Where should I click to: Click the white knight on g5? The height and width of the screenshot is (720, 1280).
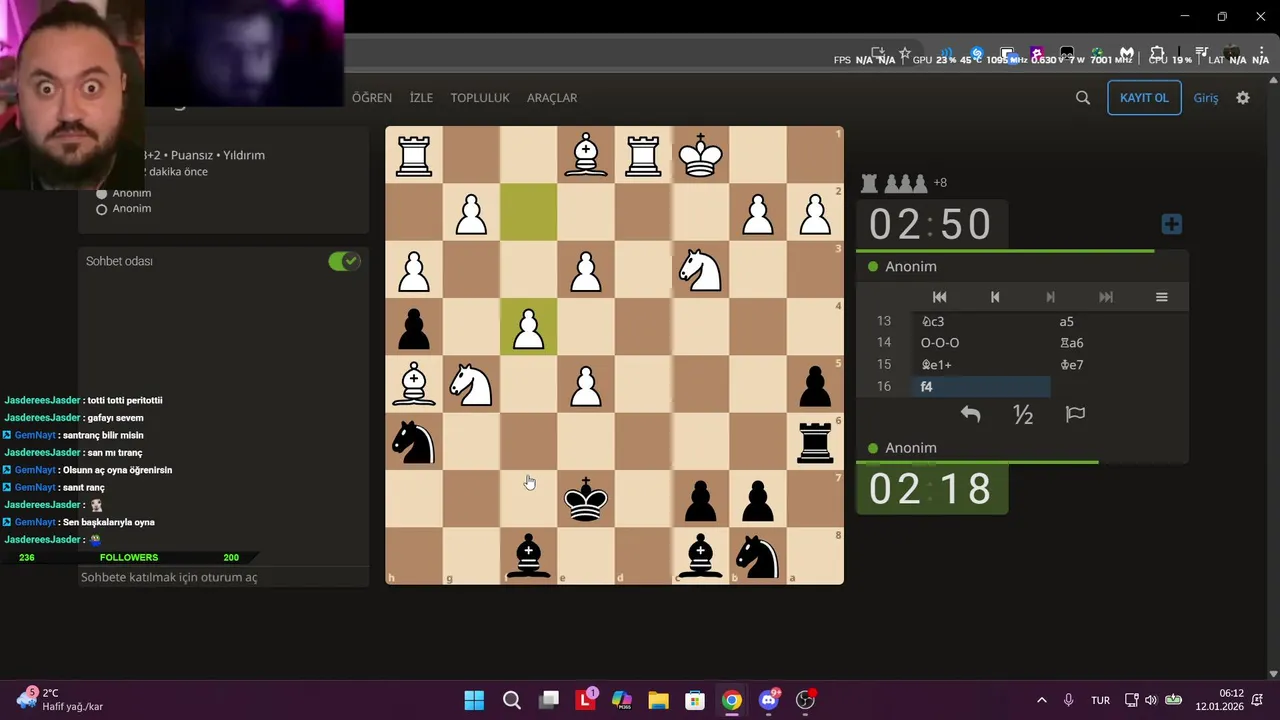(471, 384)
